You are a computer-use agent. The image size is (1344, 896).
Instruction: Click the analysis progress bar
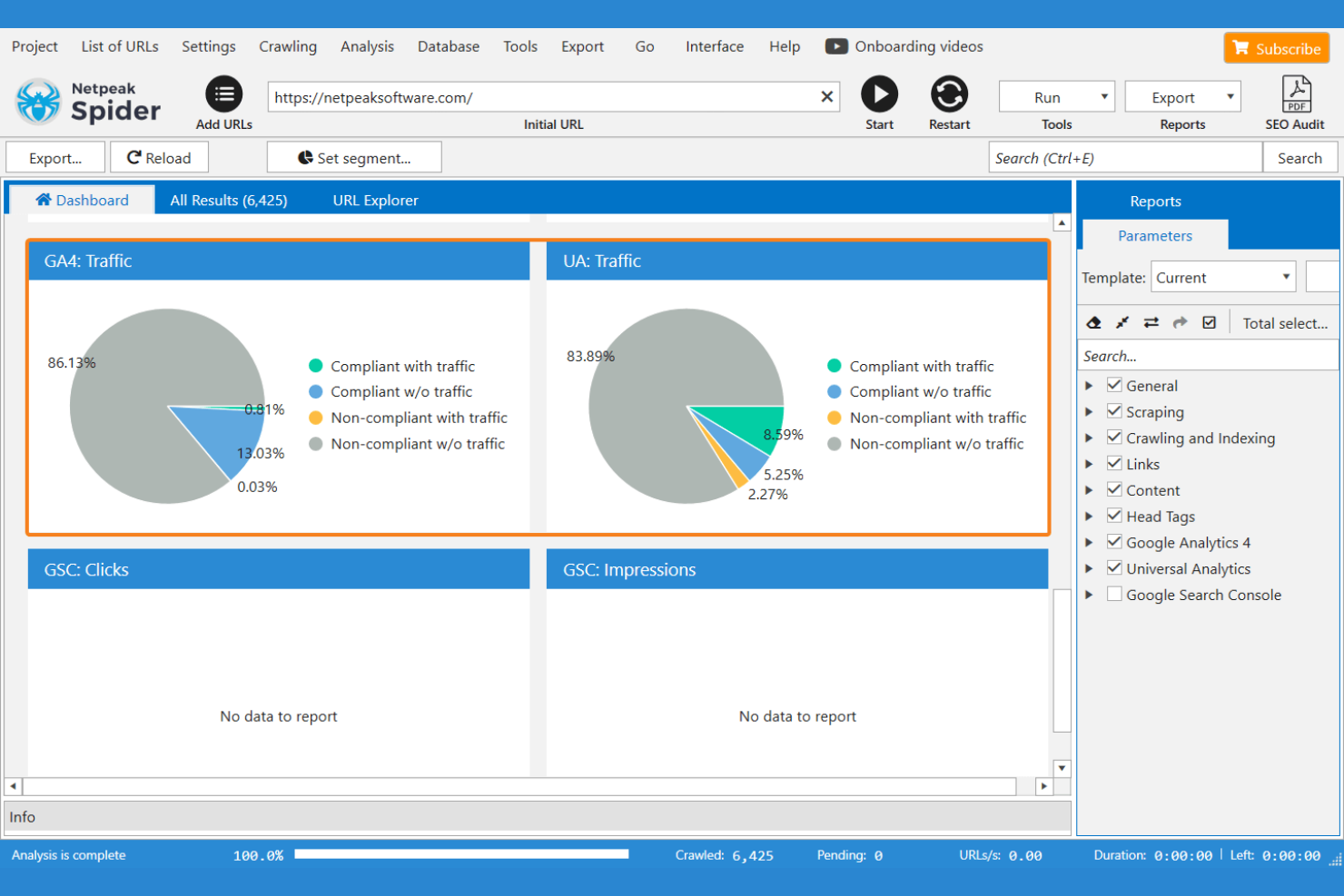pos(461,854)
